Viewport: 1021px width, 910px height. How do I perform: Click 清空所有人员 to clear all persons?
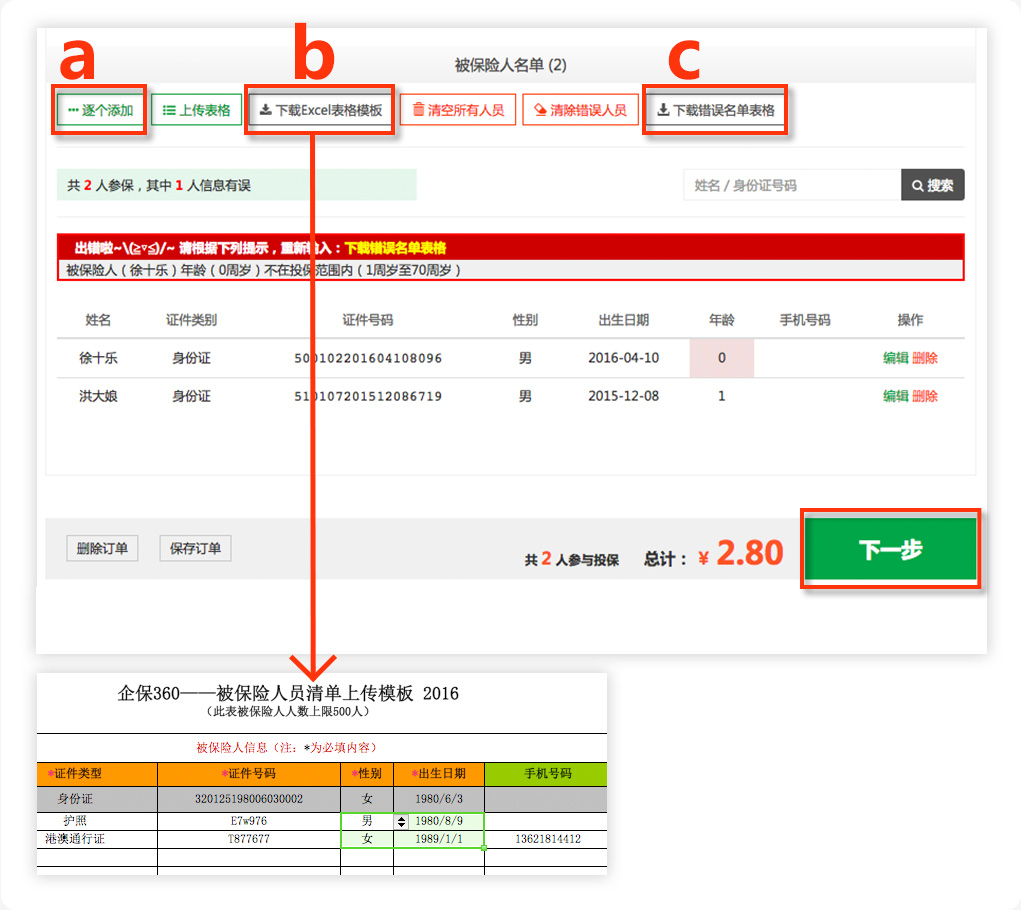coord(458,110)
